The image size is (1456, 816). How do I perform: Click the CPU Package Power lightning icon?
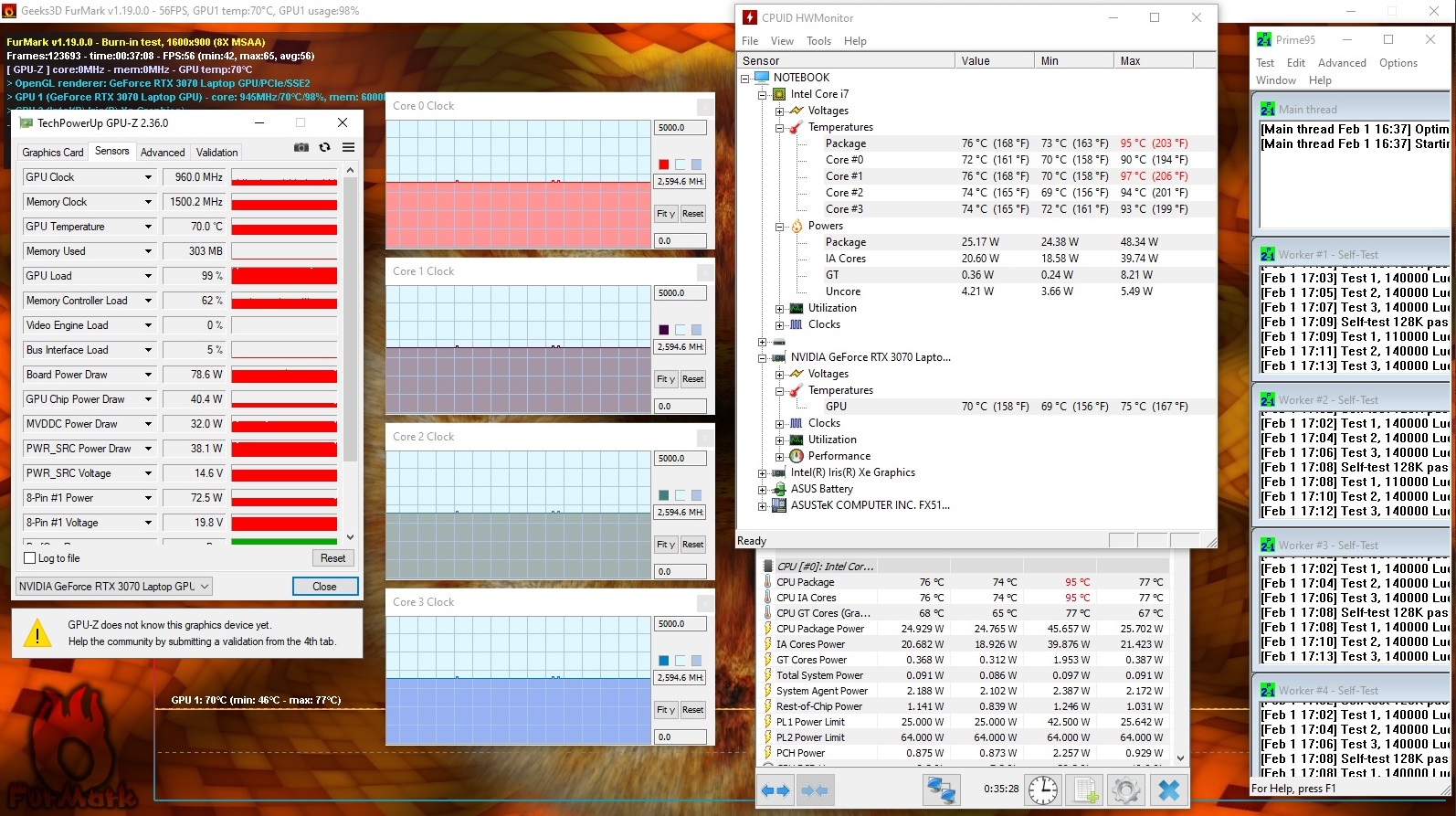[767, 629]
